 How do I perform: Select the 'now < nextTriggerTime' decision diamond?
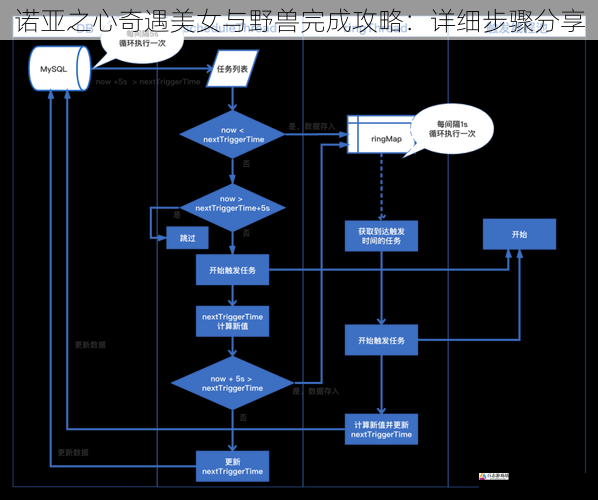pyautogui.click(x=232, y=135)
